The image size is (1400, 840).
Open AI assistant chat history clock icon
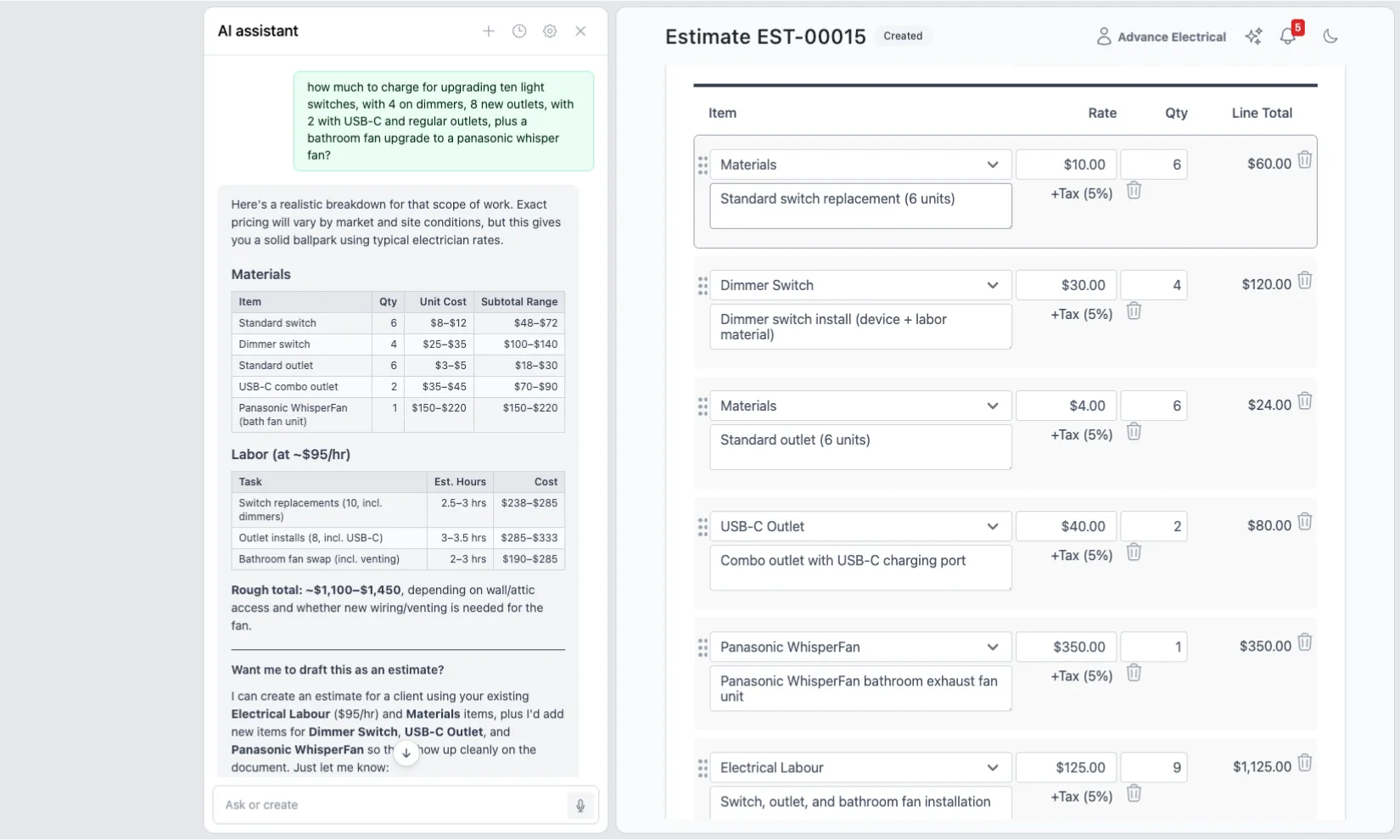point(519,31)
